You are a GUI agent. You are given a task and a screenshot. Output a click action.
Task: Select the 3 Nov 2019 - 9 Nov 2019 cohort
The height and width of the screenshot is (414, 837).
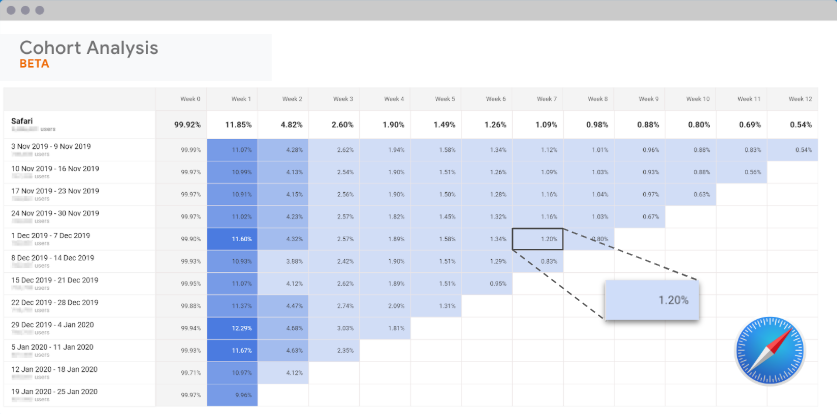[x=51, y=146]
